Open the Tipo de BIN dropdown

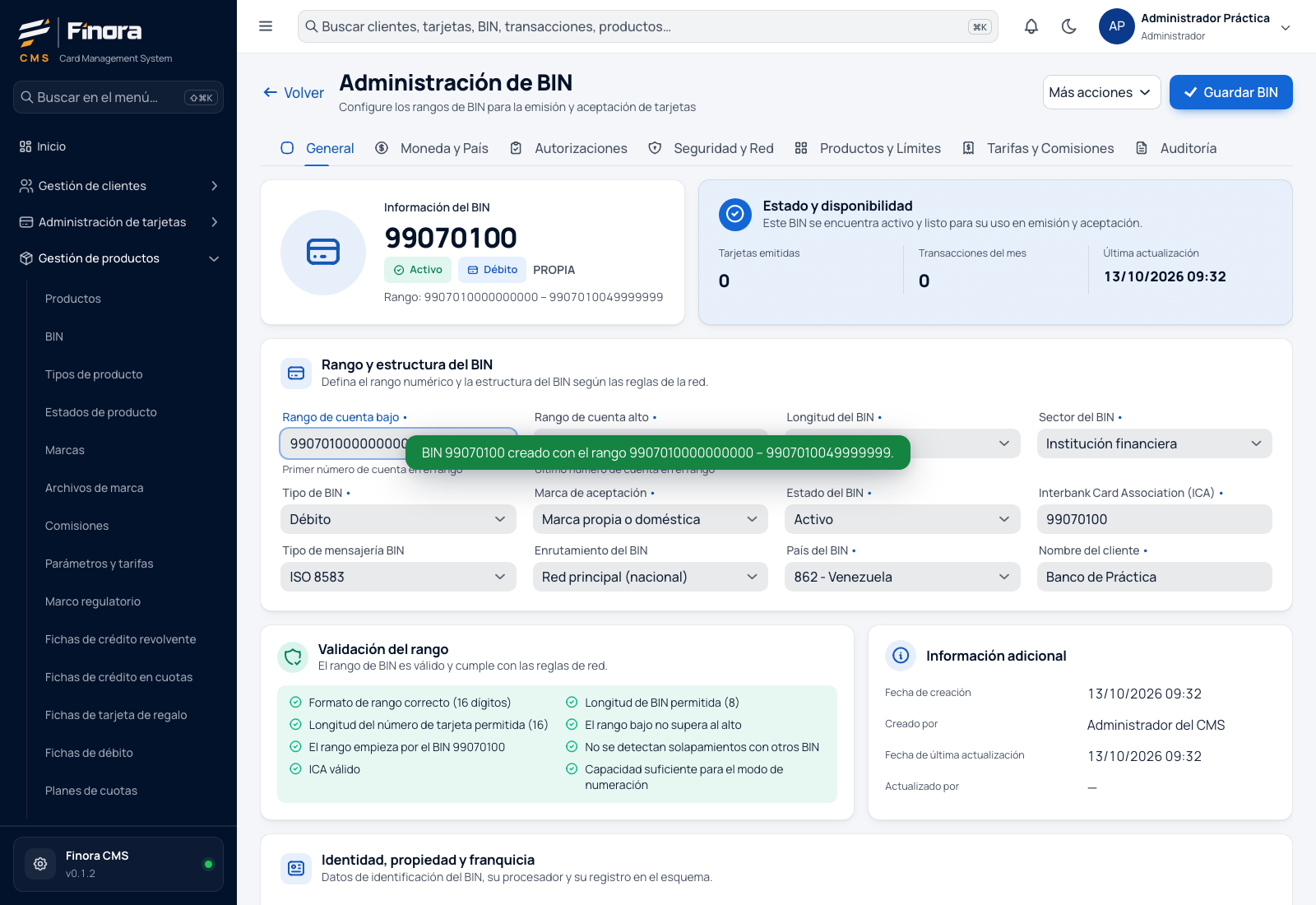pyautogui.click(x=398, y=519)
